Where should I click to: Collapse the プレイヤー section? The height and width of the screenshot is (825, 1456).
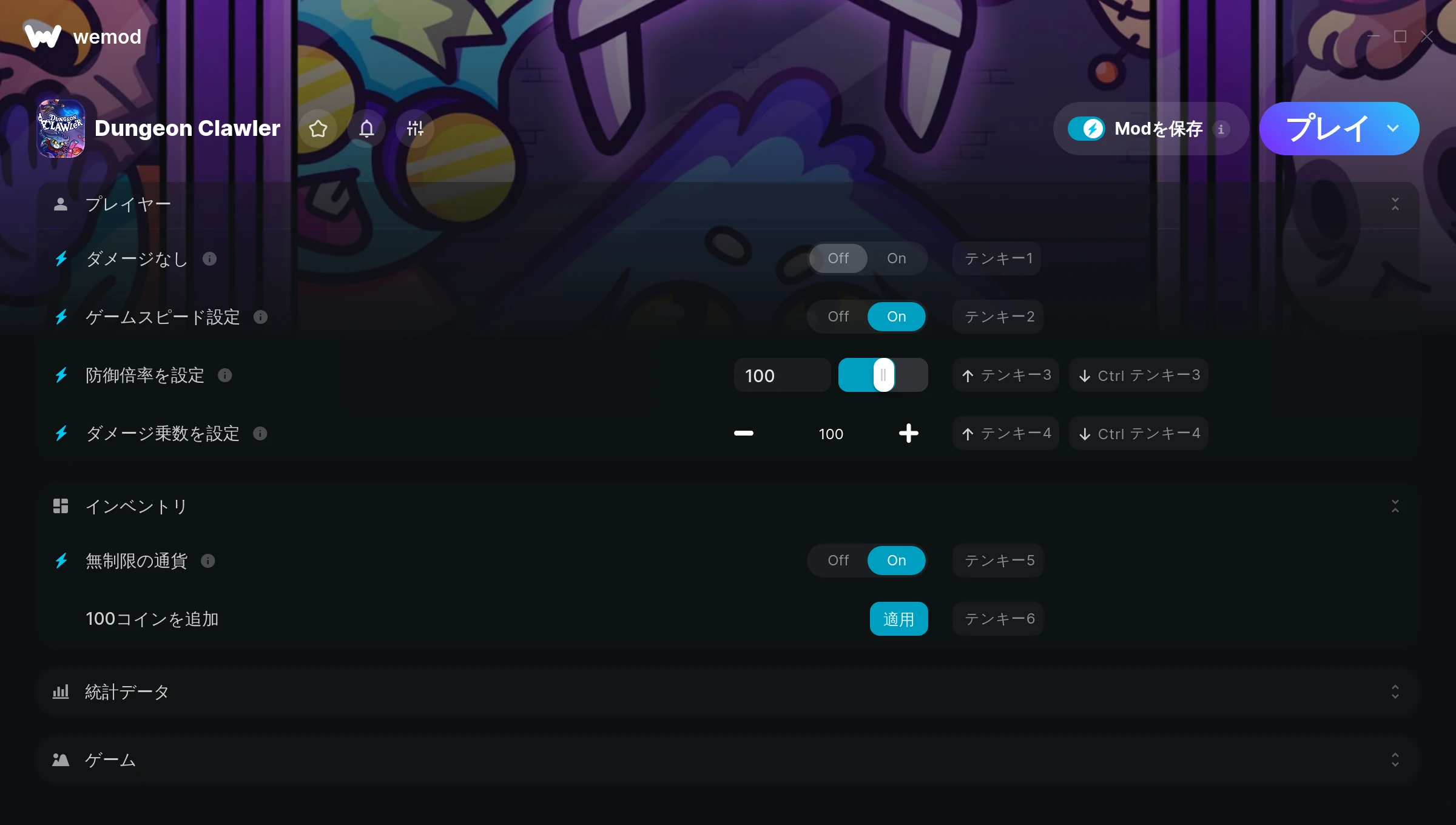(1395, 204)
